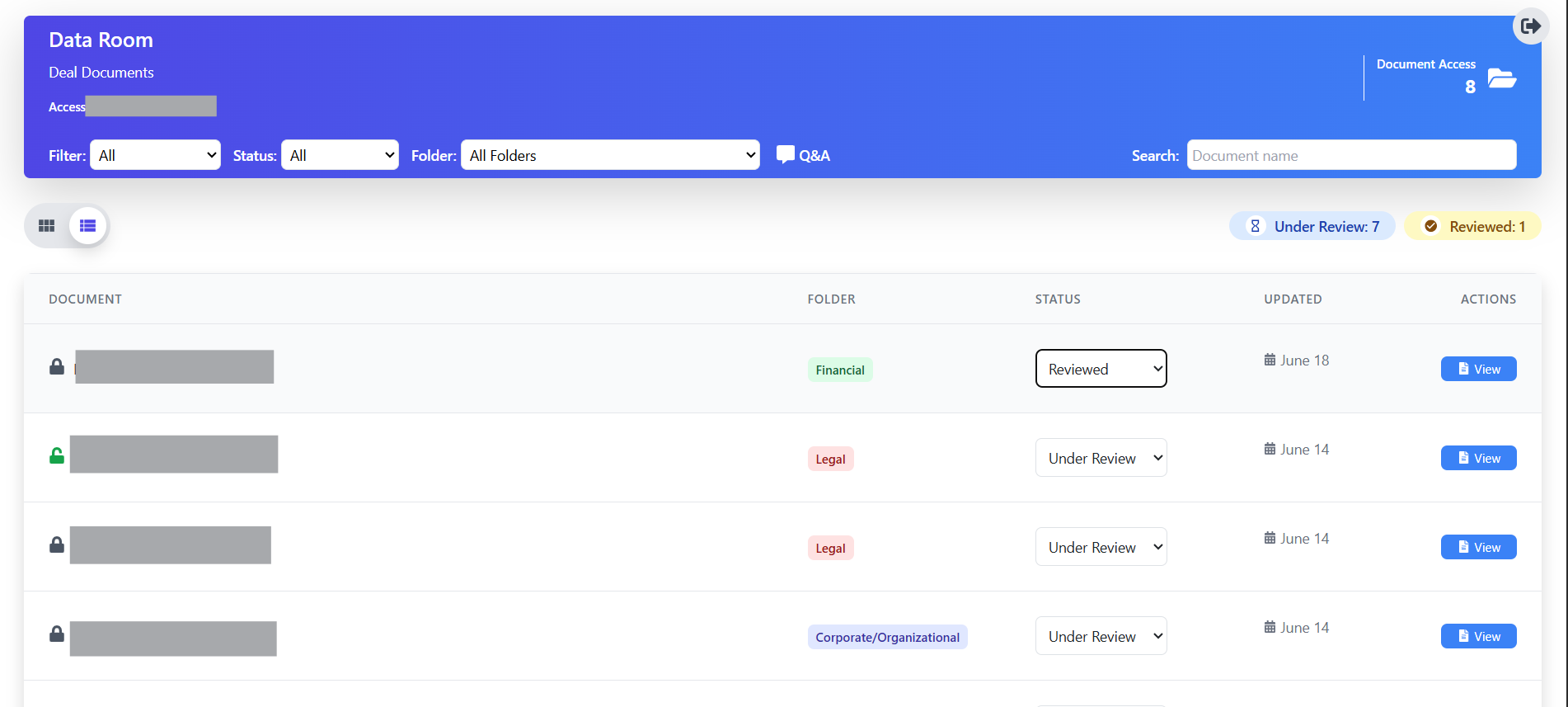The width and height of the screenshot is (1568, 707).
Task: View the Financial document
Action: tap(1479, 369)
